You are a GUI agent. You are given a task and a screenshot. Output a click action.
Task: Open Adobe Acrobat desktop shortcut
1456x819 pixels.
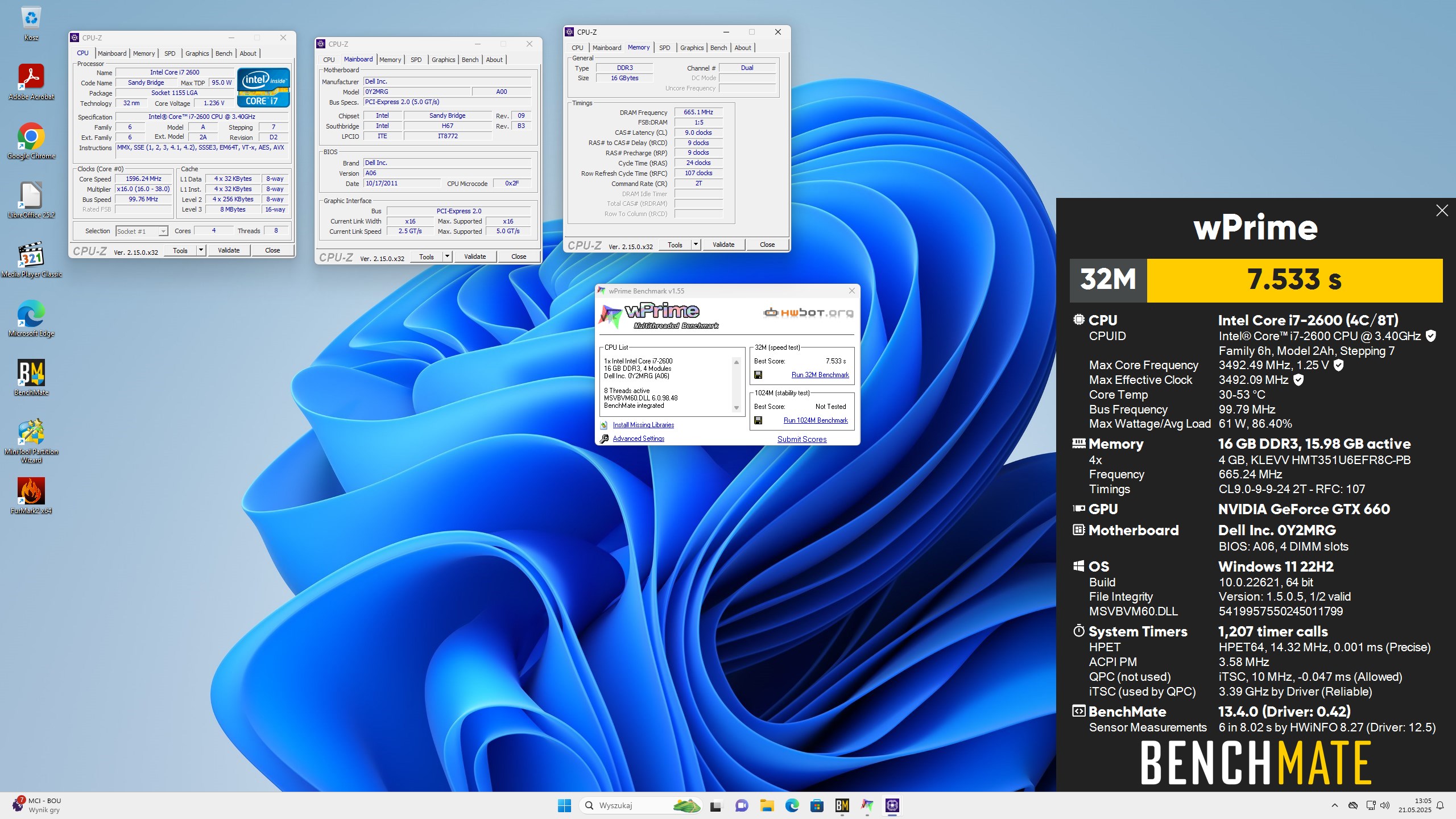[31, 82]
